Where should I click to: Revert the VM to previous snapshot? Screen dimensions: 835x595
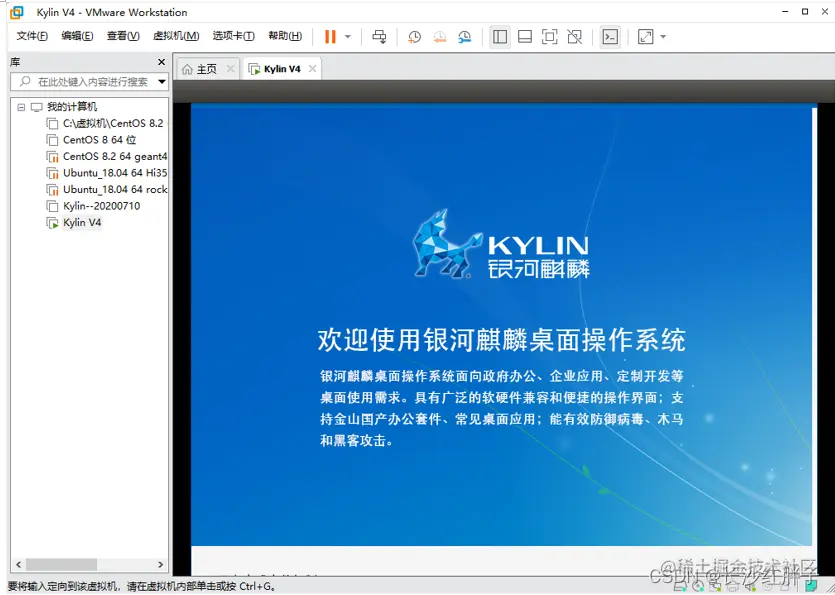[439, 36]
